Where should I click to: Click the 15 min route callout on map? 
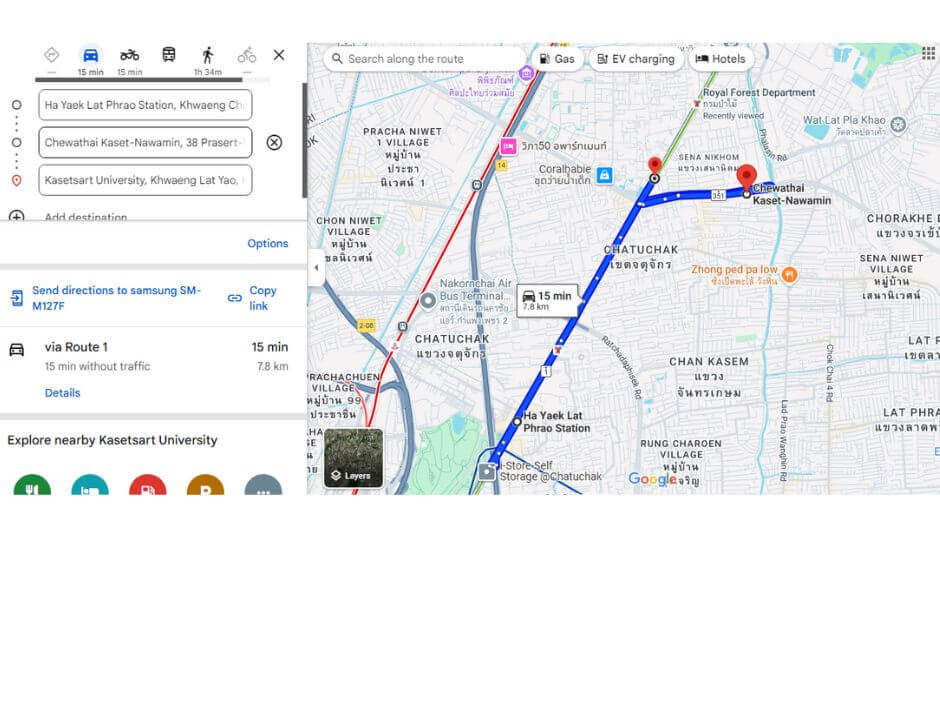547,300
